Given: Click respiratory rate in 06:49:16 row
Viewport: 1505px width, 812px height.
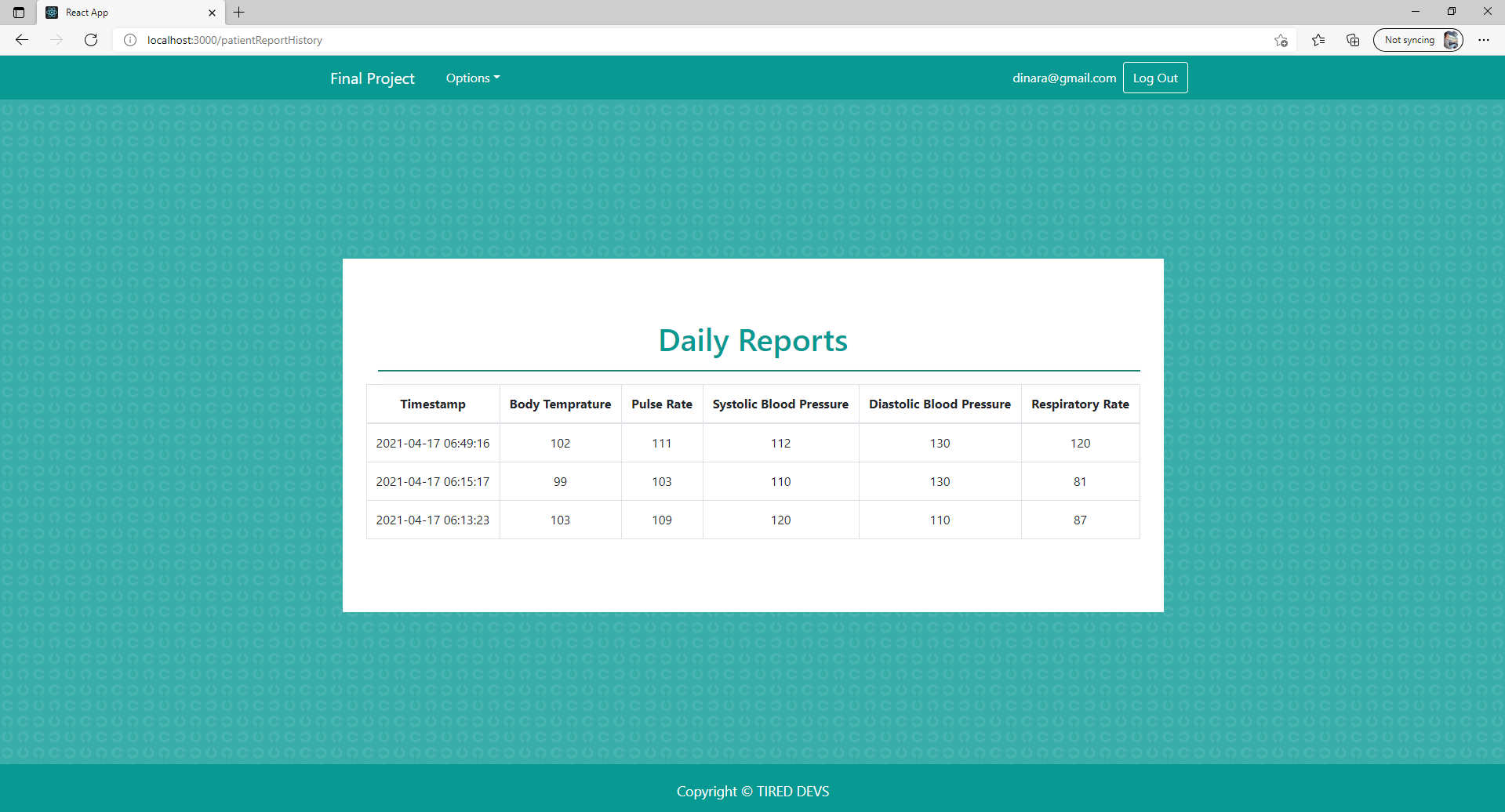Looking at the screenshot, I should [x=1080, y=444].
